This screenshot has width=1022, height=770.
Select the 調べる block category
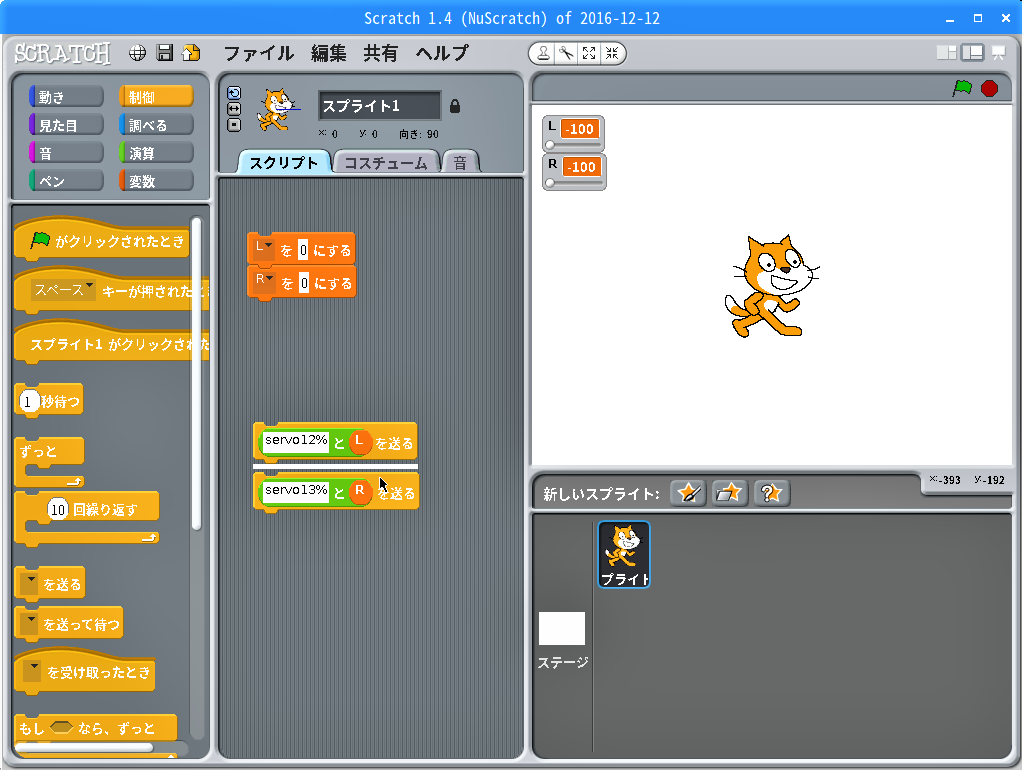pos(156,125)
